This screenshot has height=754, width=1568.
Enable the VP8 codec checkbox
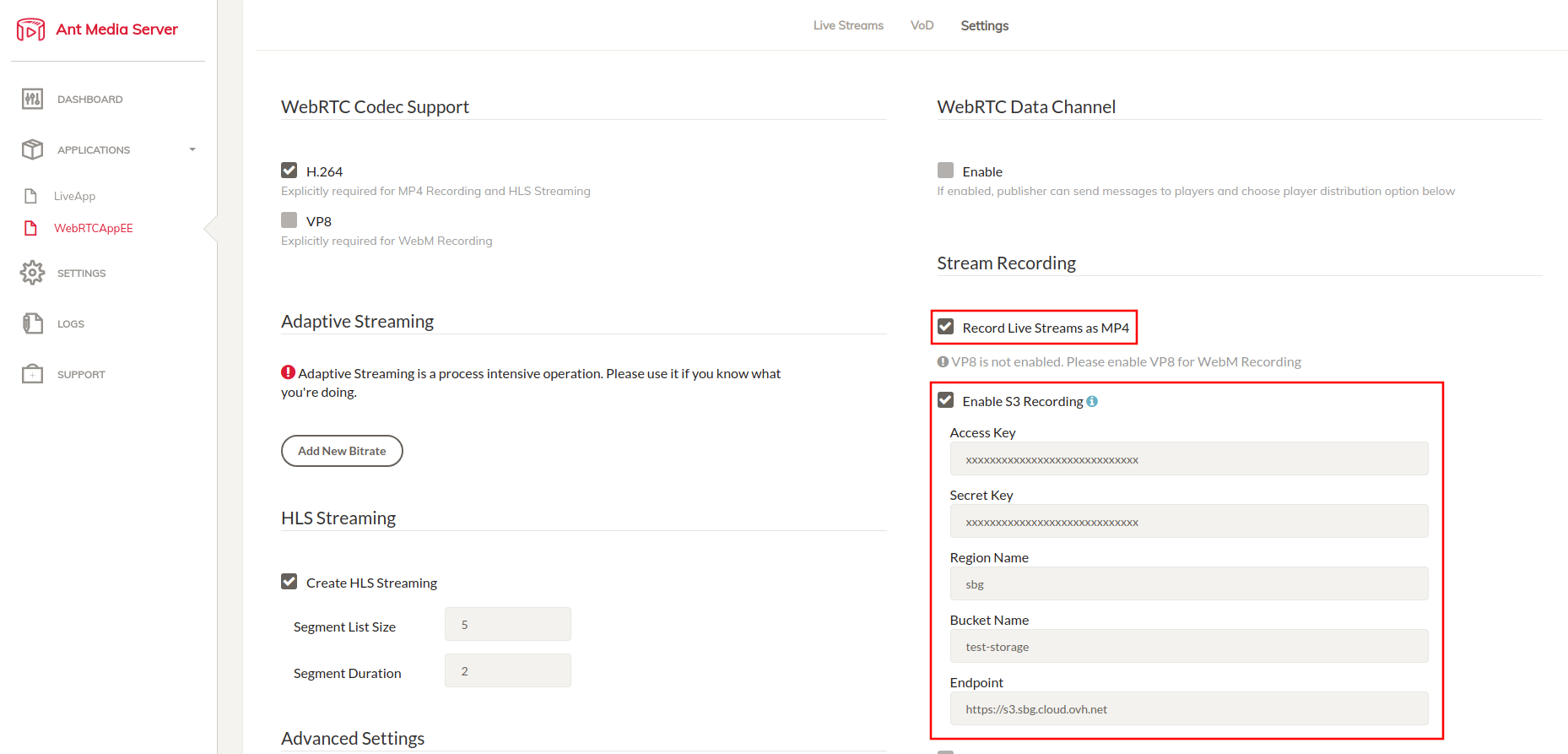tap(289, 220)
